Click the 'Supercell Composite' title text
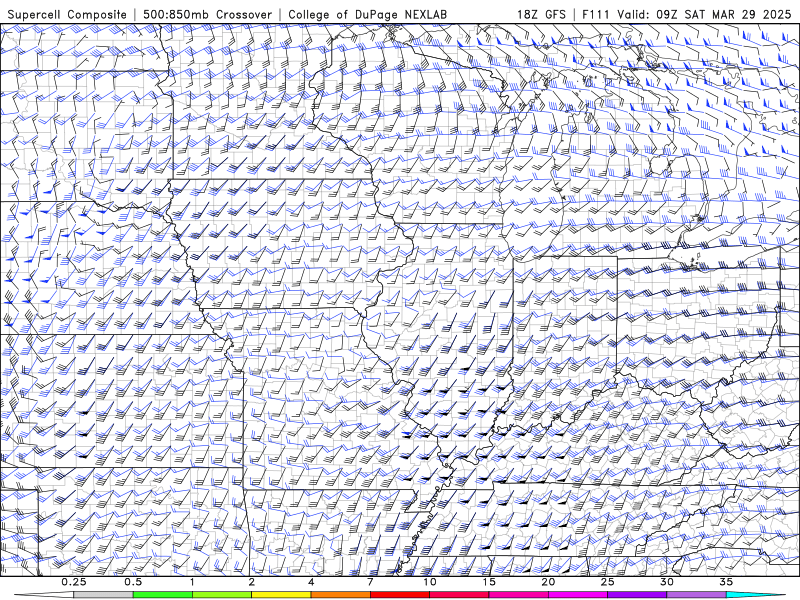 pos(67,14)
